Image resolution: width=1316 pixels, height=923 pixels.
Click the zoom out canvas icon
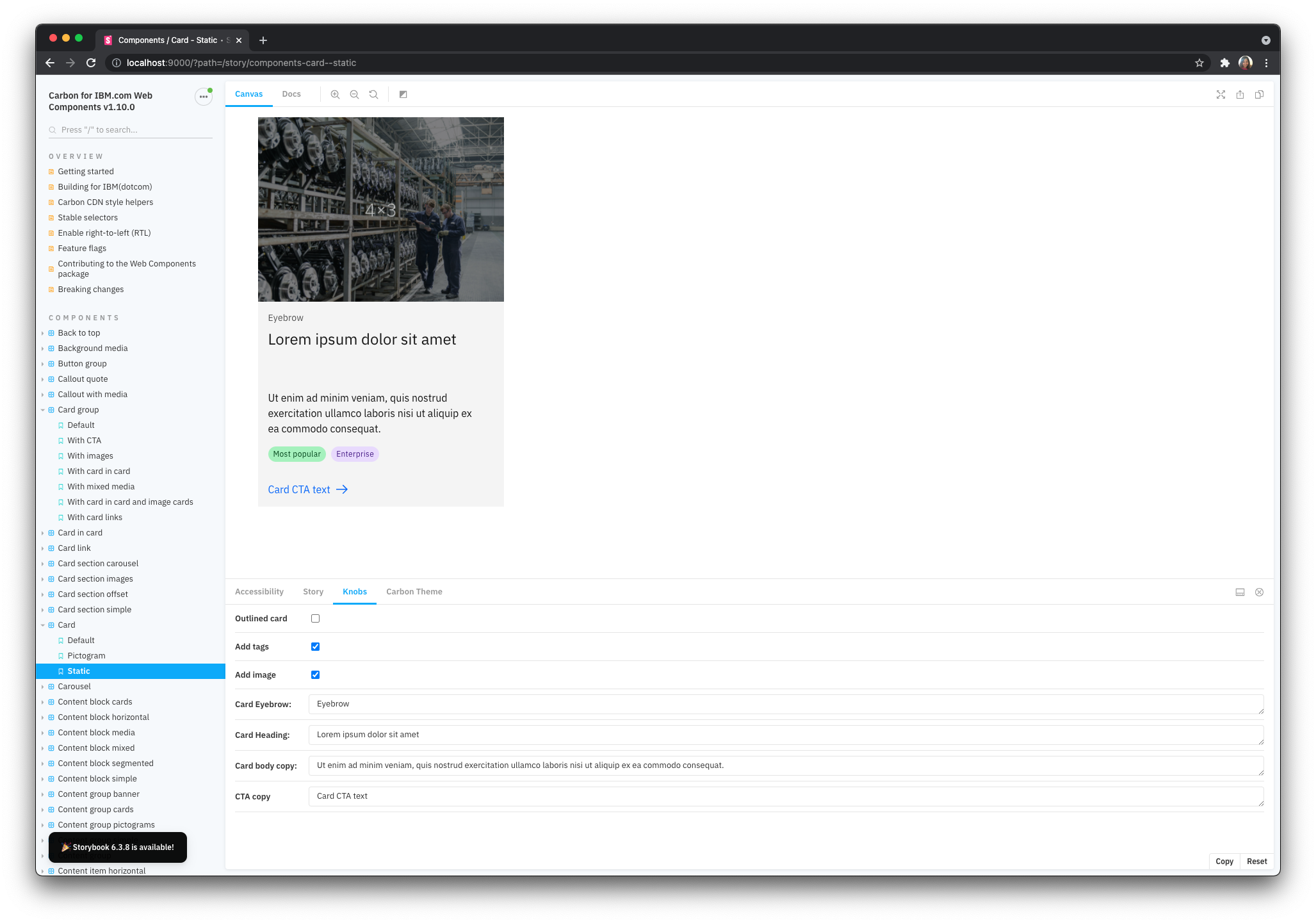pyautogui.click(x=354, y=94)
